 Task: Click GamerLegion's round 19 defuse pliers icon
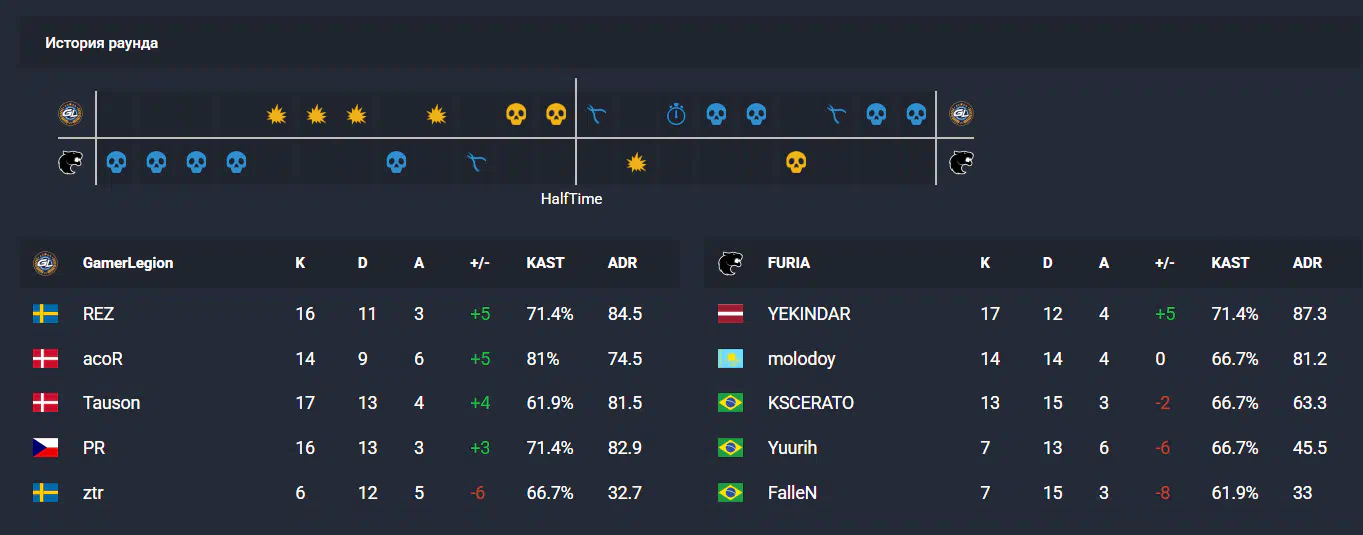836,114
